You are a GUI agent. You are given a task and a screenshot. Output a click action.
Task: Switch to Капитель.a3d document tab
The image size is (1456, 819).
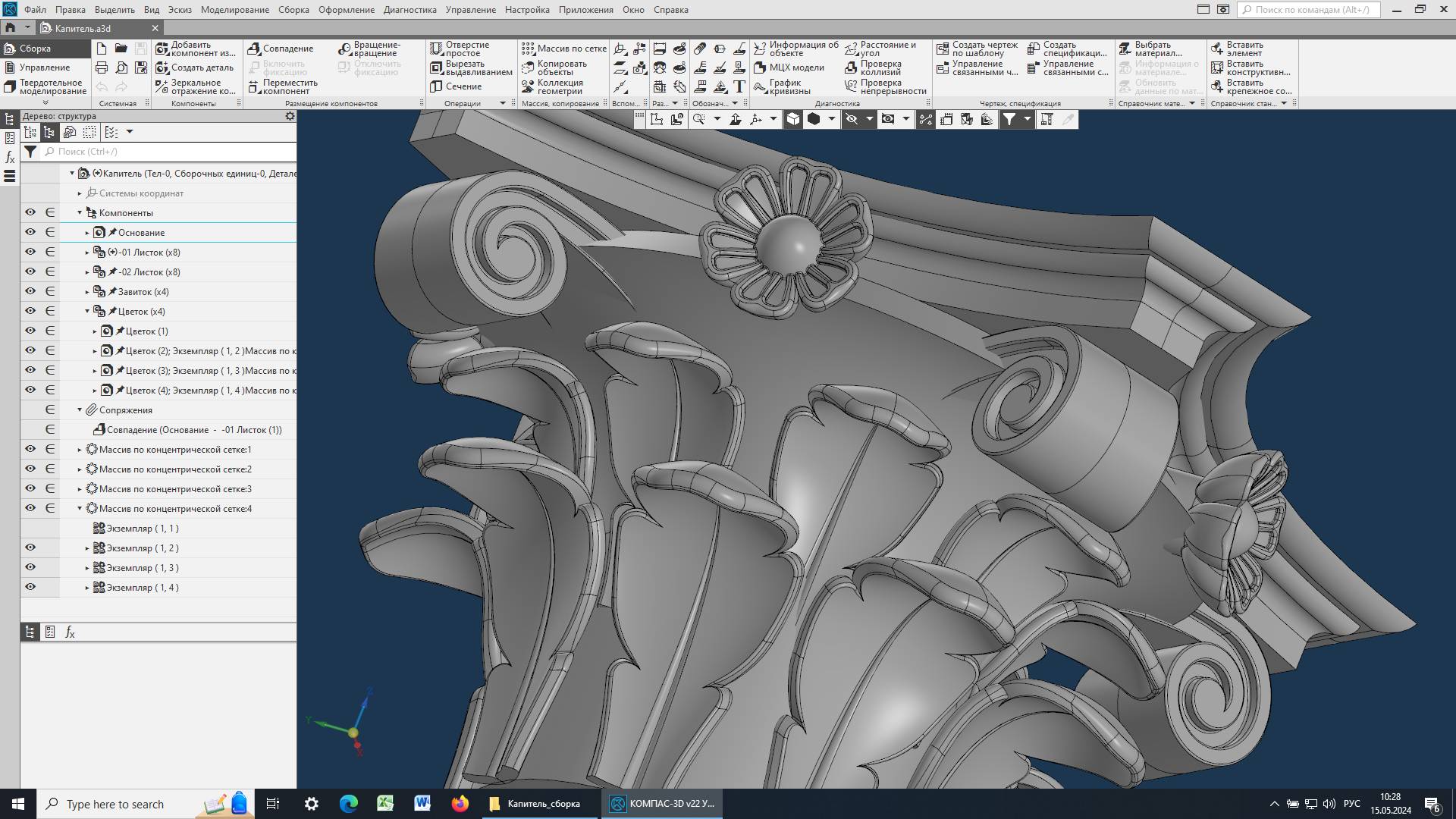coord(83,28)
